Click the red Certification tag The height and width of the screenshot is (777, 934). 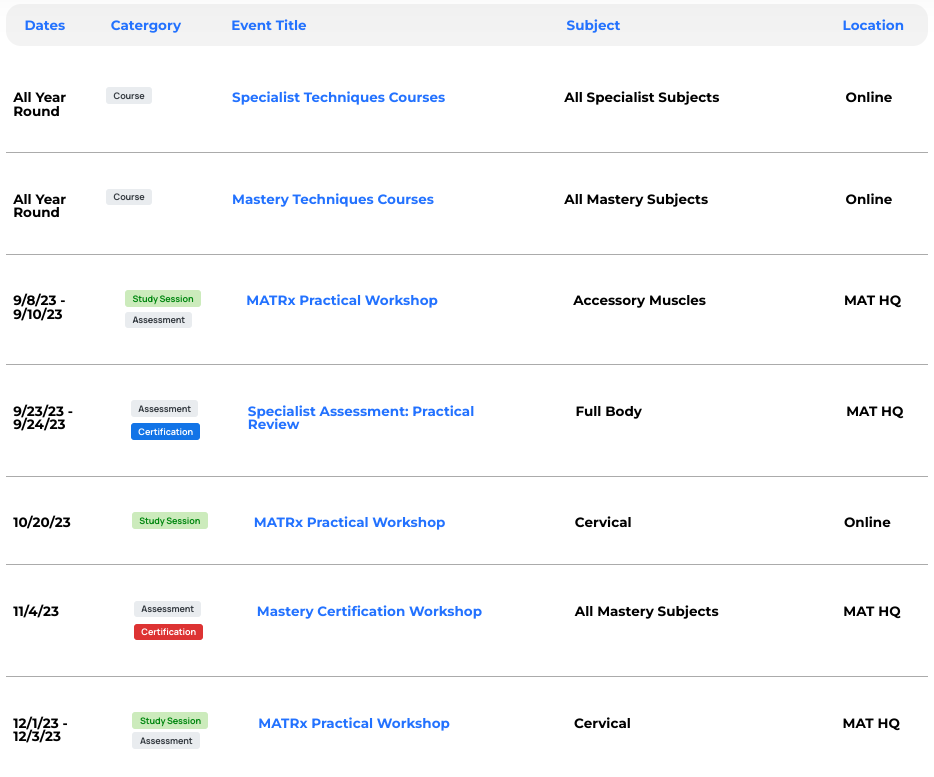coord(168,632)
